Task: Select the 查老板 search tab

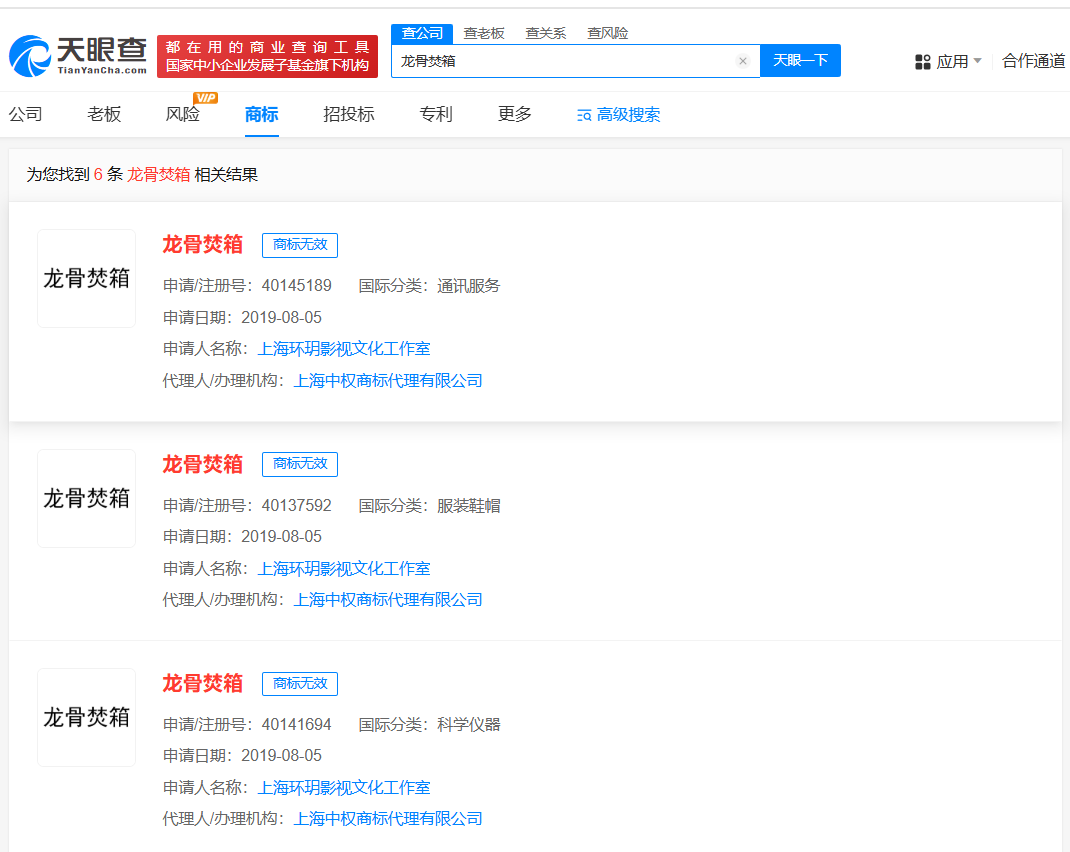Action: point(484,33)
